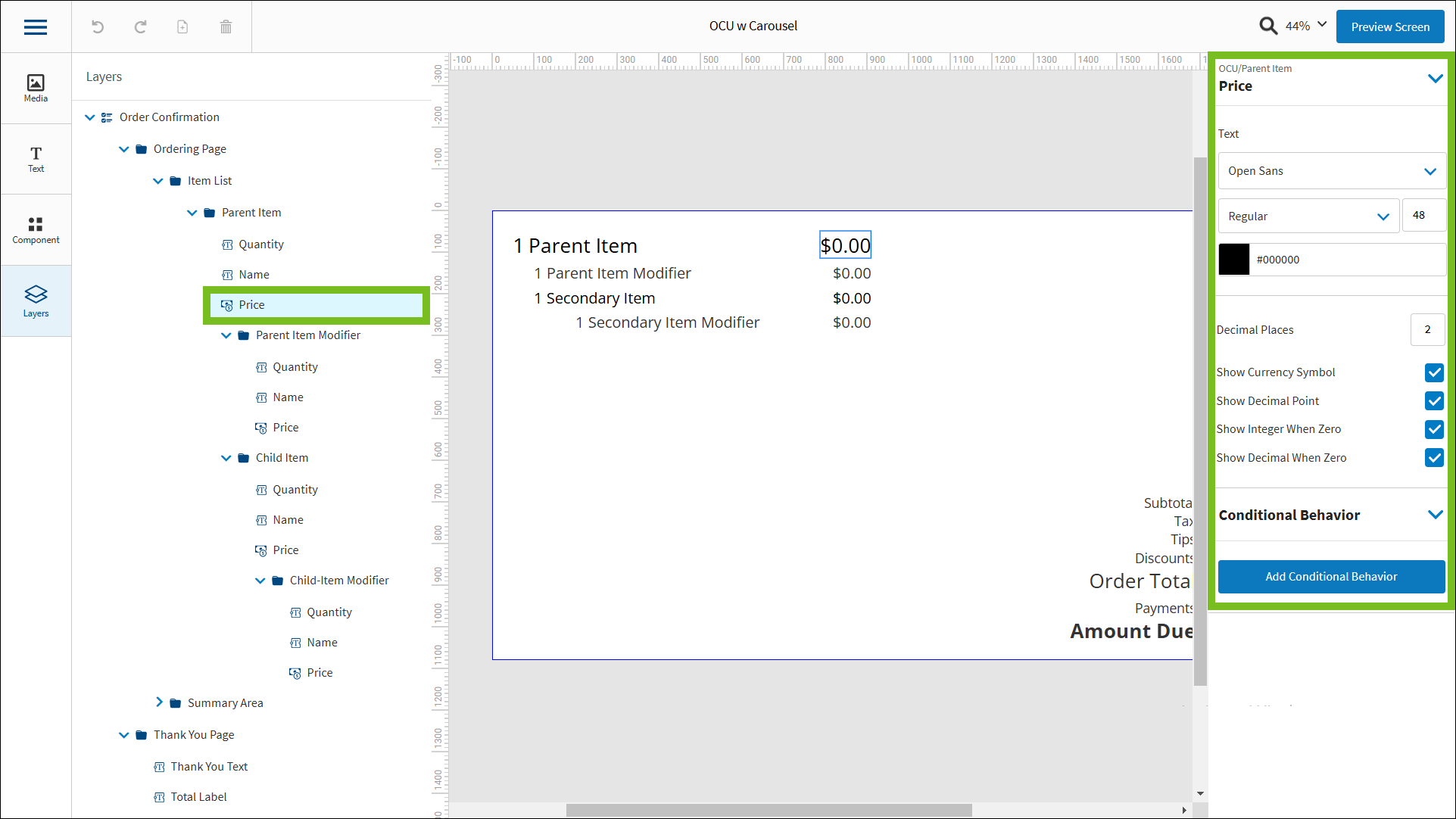Viewport: 1456px width, 819px height.
Task: Open the hamburger menu
Action: pyautogui.click(x=36, y=27)
